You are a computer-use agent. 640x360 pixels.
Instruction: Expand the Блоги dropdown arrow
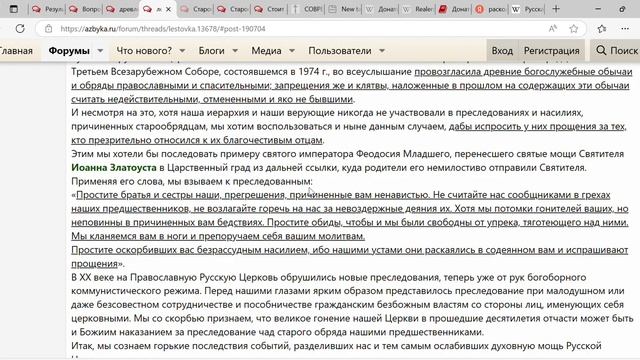click(235, 51)
